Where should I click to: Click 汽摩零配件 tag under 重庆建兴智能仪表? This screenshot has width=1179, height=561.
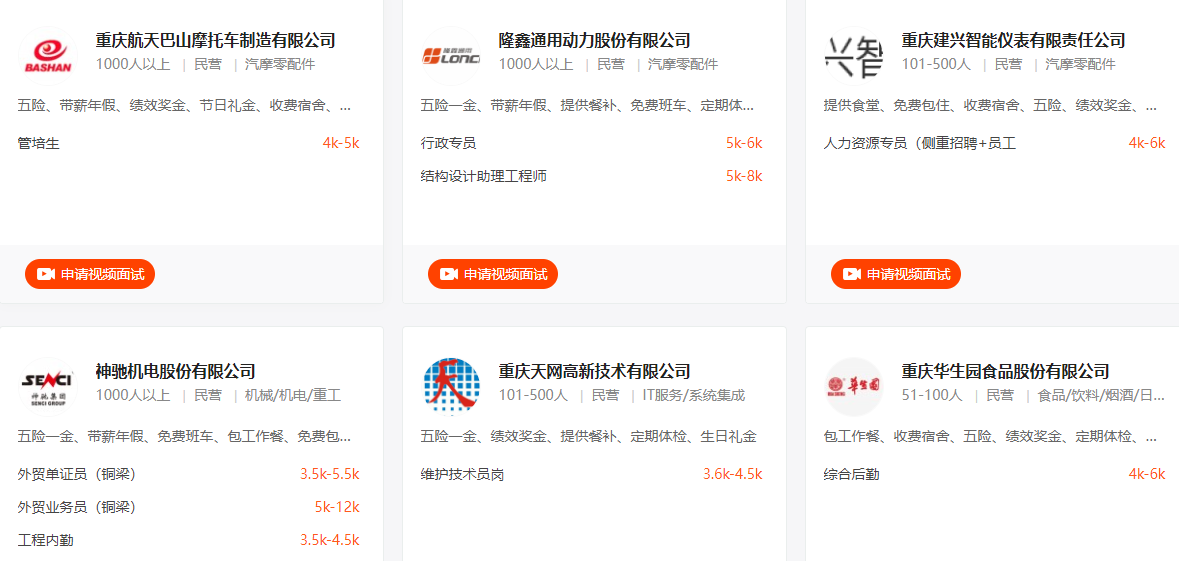[1080, 64]
